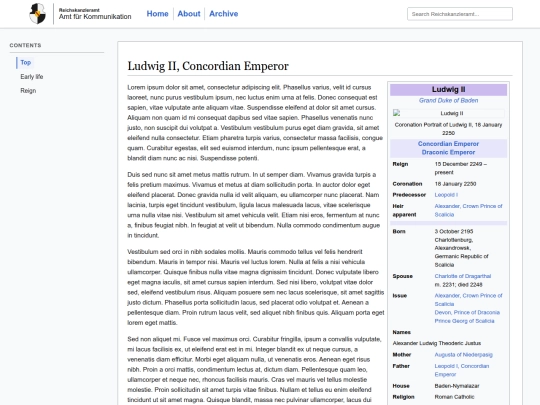
Task: Click the broken Ludwig II portrait image
Action: [448, 113]
